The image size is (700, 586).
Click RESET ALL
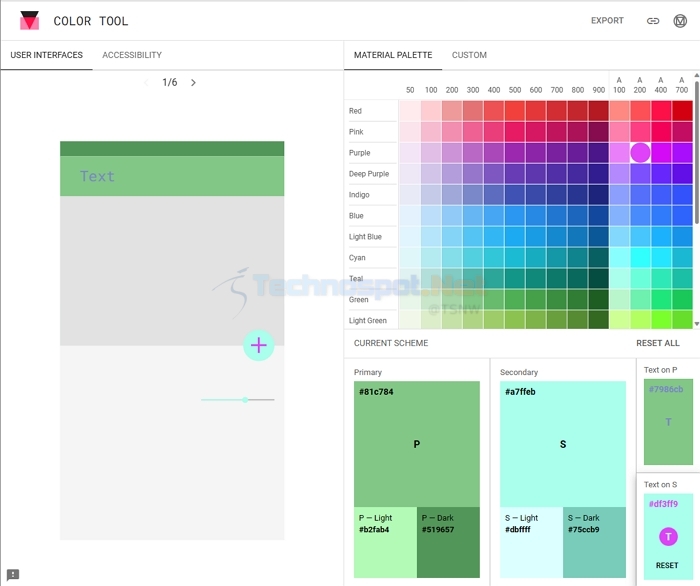[658, 343]
